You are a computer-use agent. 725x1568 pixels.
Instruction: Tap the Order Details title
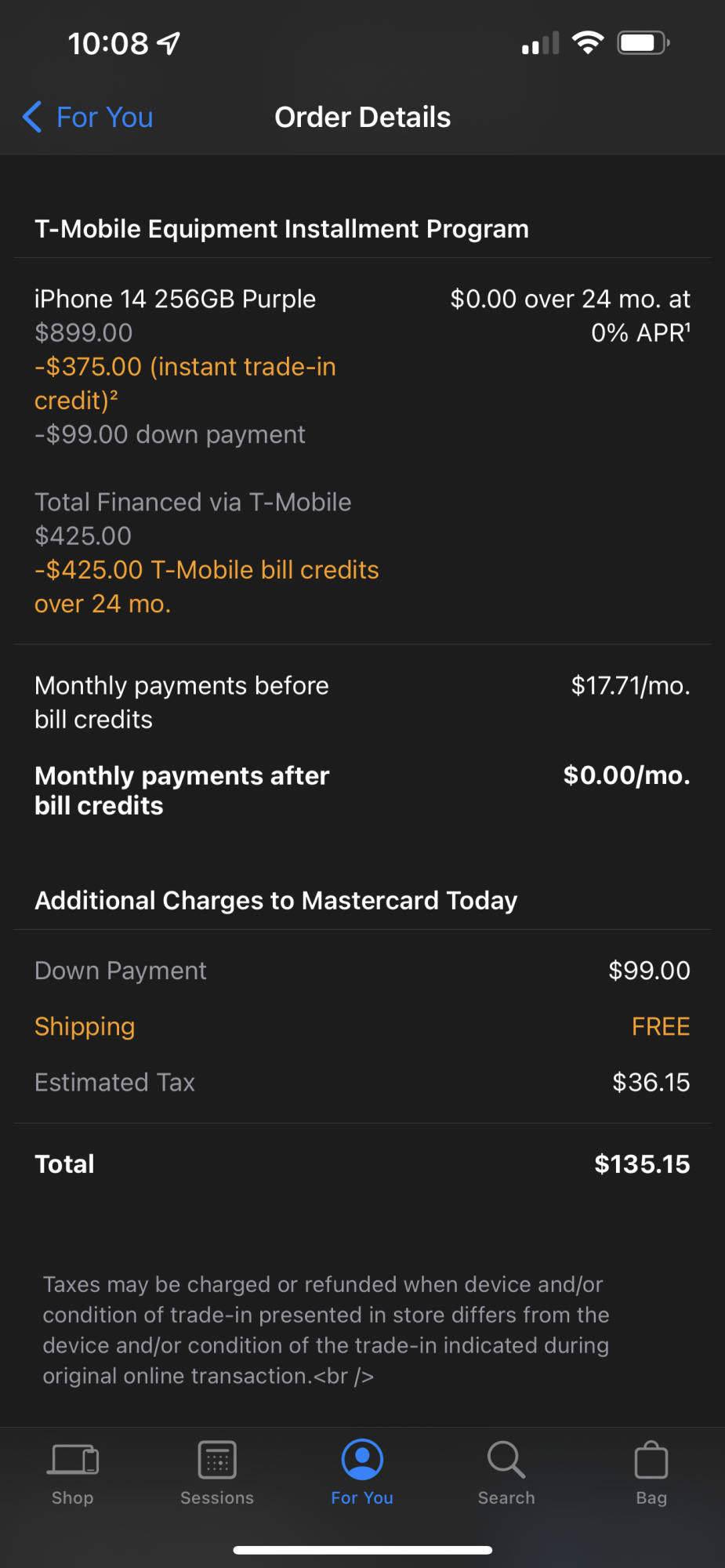[x=362, y=117]
